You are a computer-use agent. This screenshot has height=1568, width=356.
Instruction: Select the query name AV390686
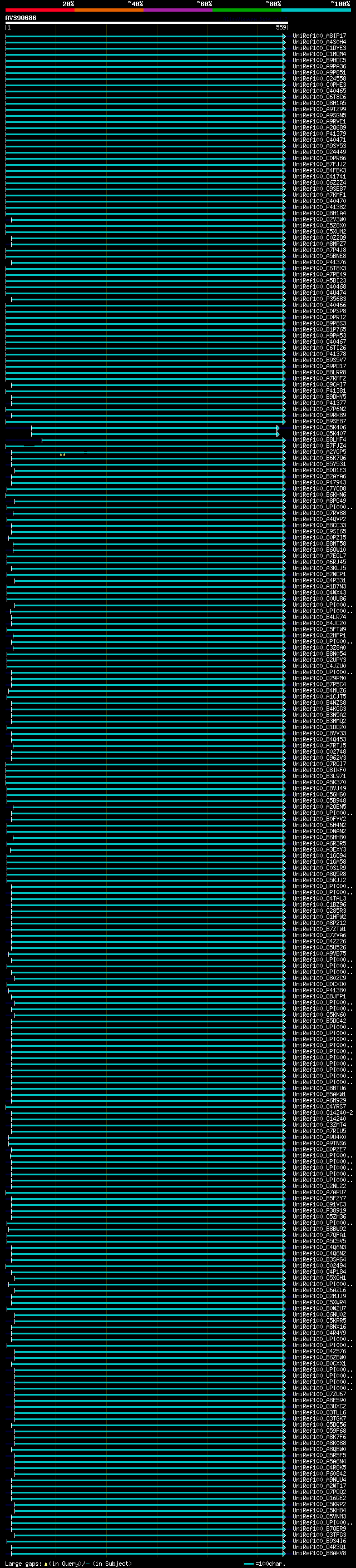pos(21,18)
